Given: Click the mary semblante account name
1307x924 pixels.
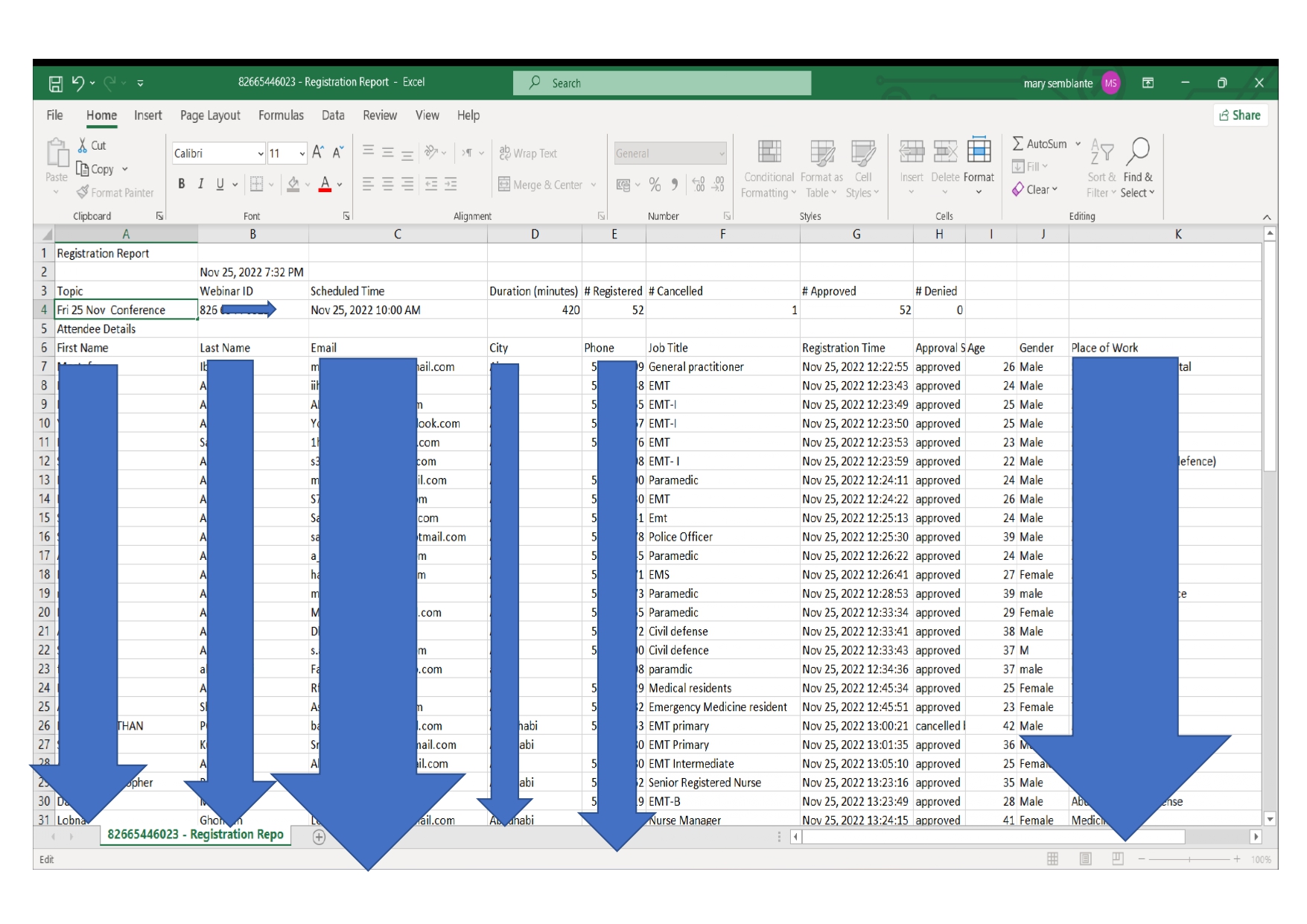Looking at the screenshot, I should [x=1058, y=83].
